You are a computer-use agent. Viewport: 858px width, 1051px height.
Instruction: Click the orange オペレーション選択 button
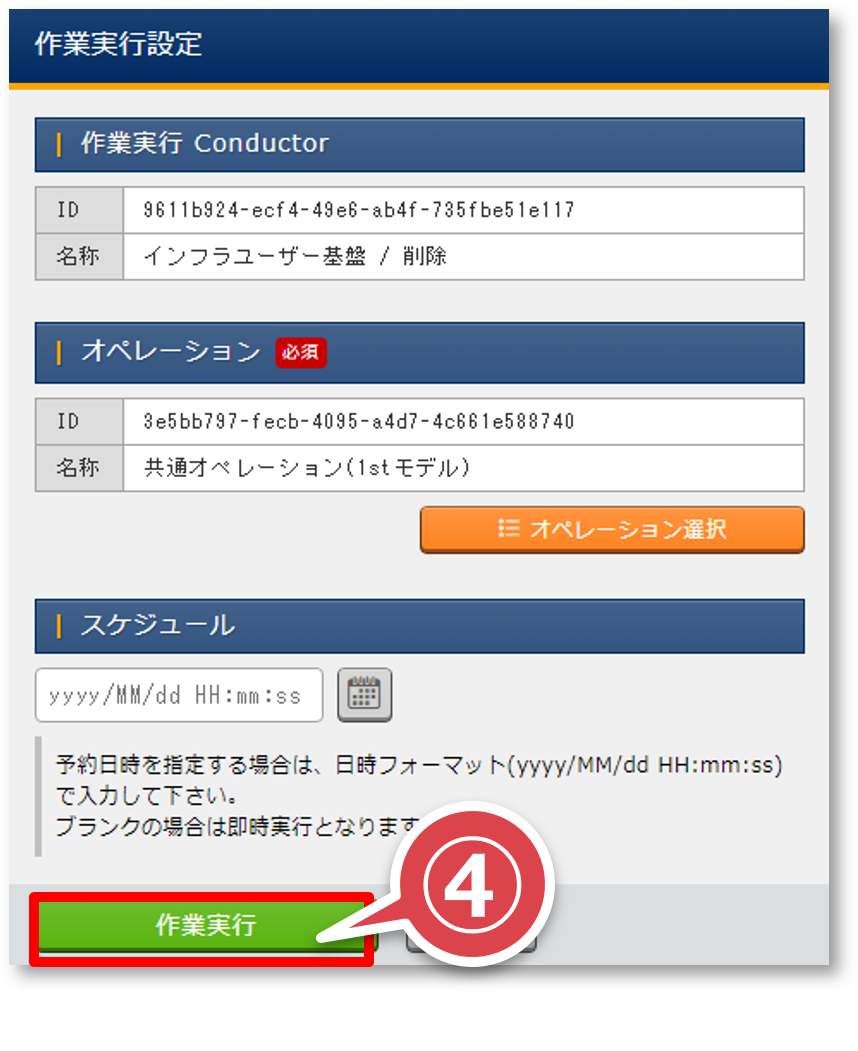[612, 530]
